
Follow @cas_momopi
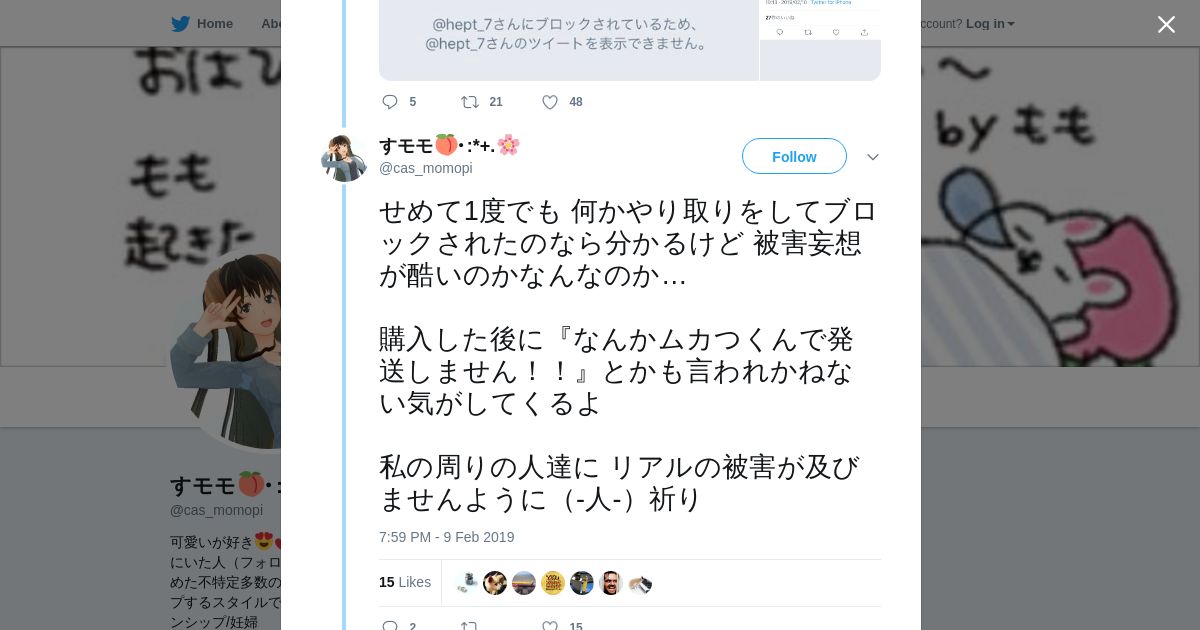point(794,157)
